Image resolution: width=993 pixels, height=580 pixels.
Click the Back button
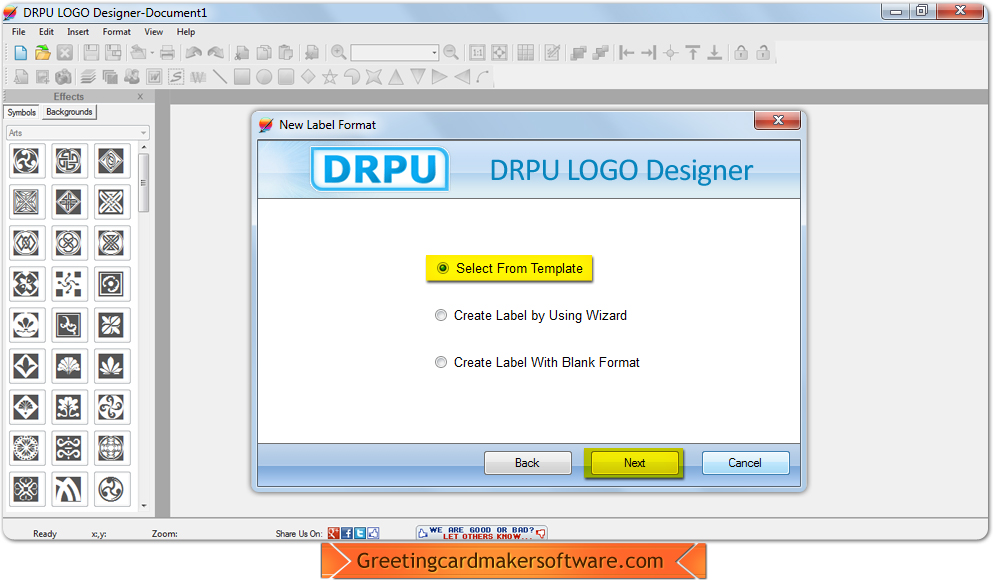528,463
